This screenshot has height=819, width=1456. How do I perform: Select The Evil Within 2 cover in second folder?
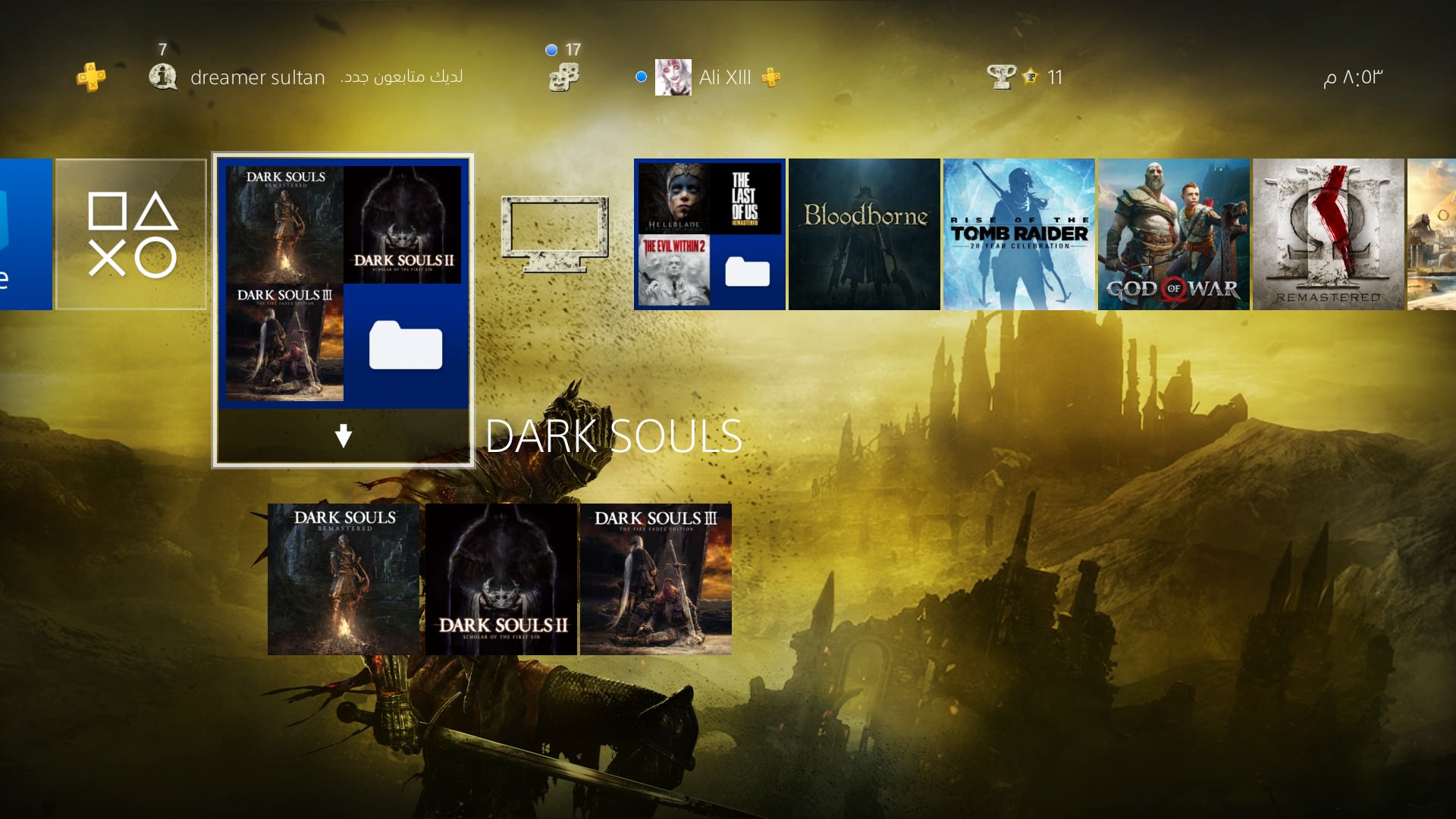[x=674, y=270]
